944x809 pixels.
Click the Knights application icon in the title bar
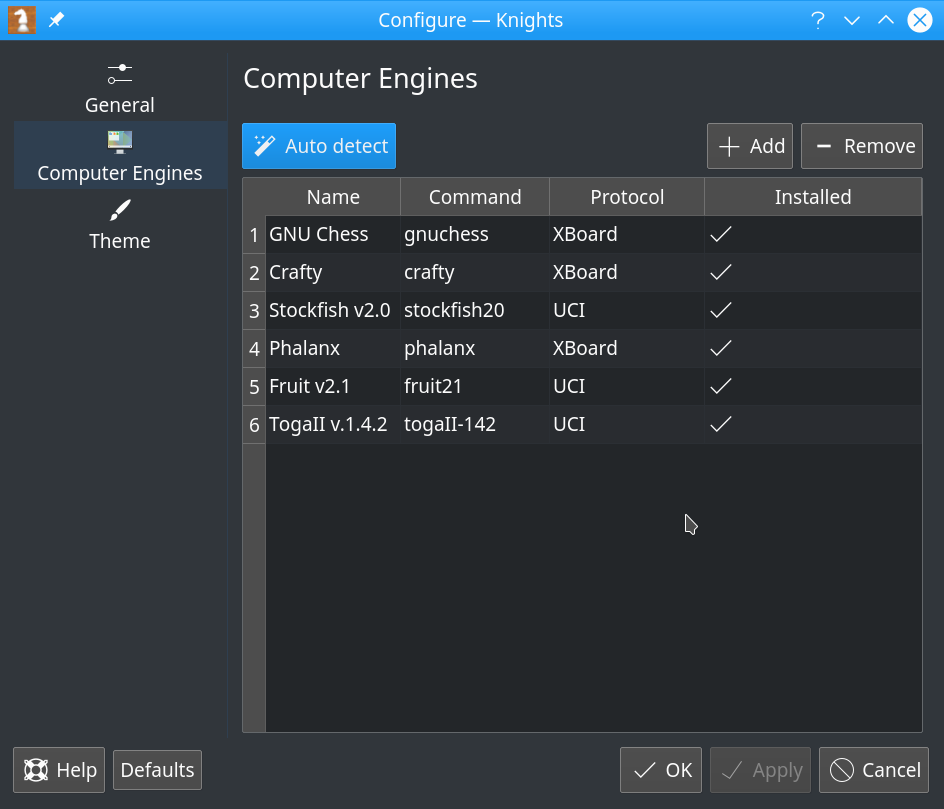tap(21, 20)
